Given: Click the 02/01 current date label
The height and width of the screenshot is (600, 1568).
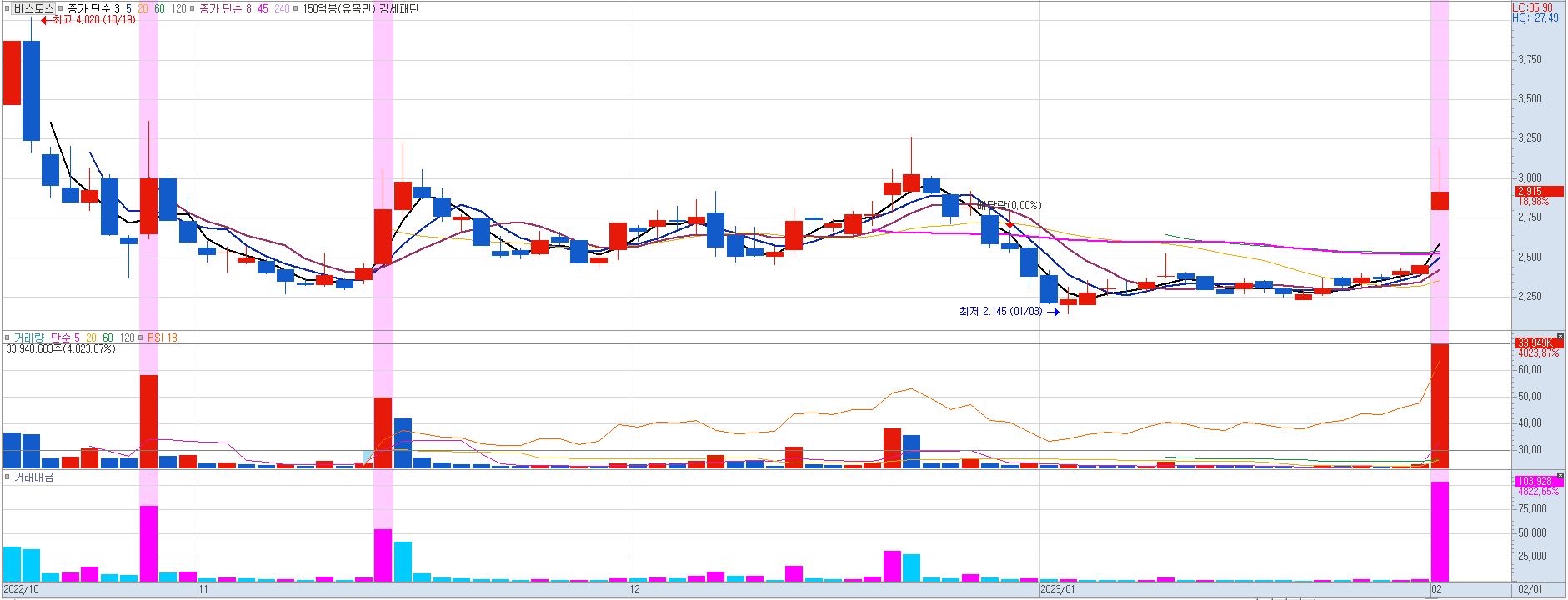Looking at the screenshot, I should (1530, 590).
